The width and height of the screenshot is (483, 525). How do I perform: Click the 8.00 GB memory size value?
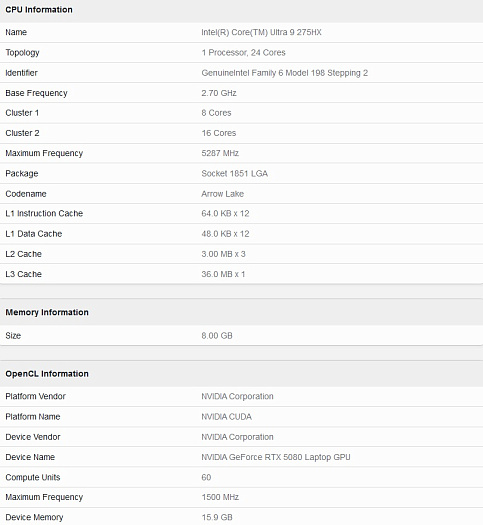click(x=217, y=335)
